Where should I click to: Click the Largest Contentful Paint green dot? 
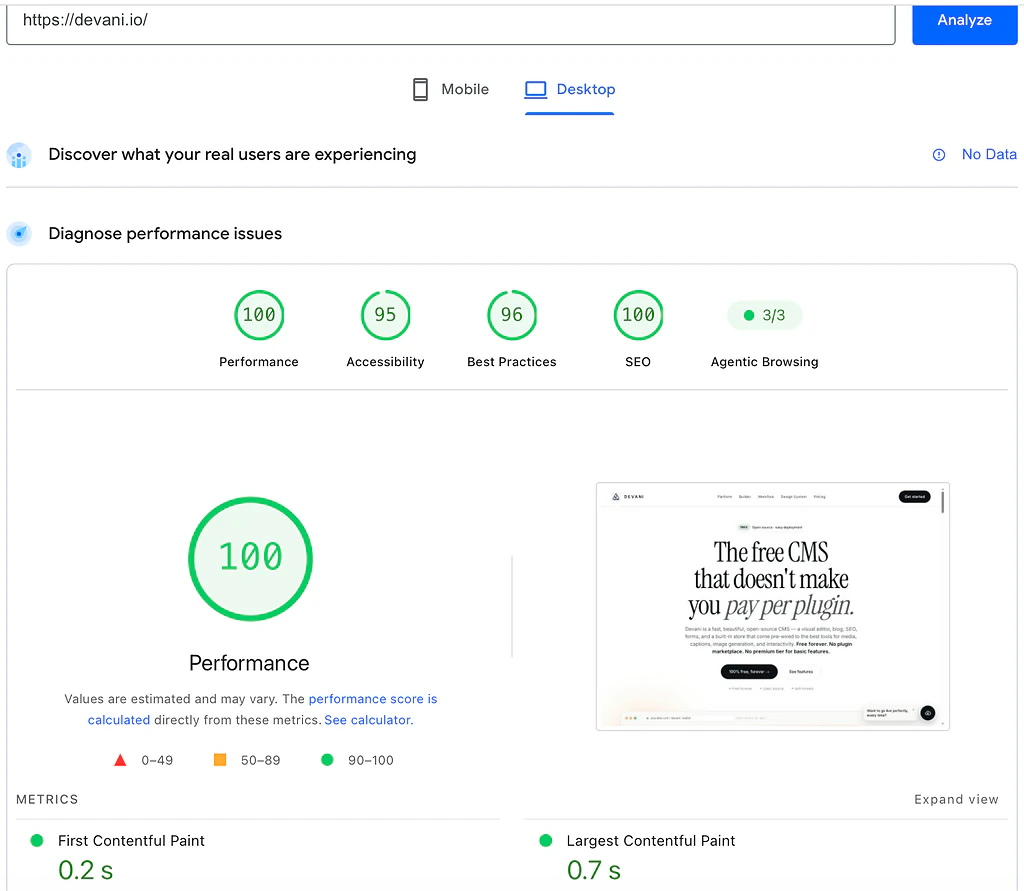pyautogui.click(x=546, y=841)
